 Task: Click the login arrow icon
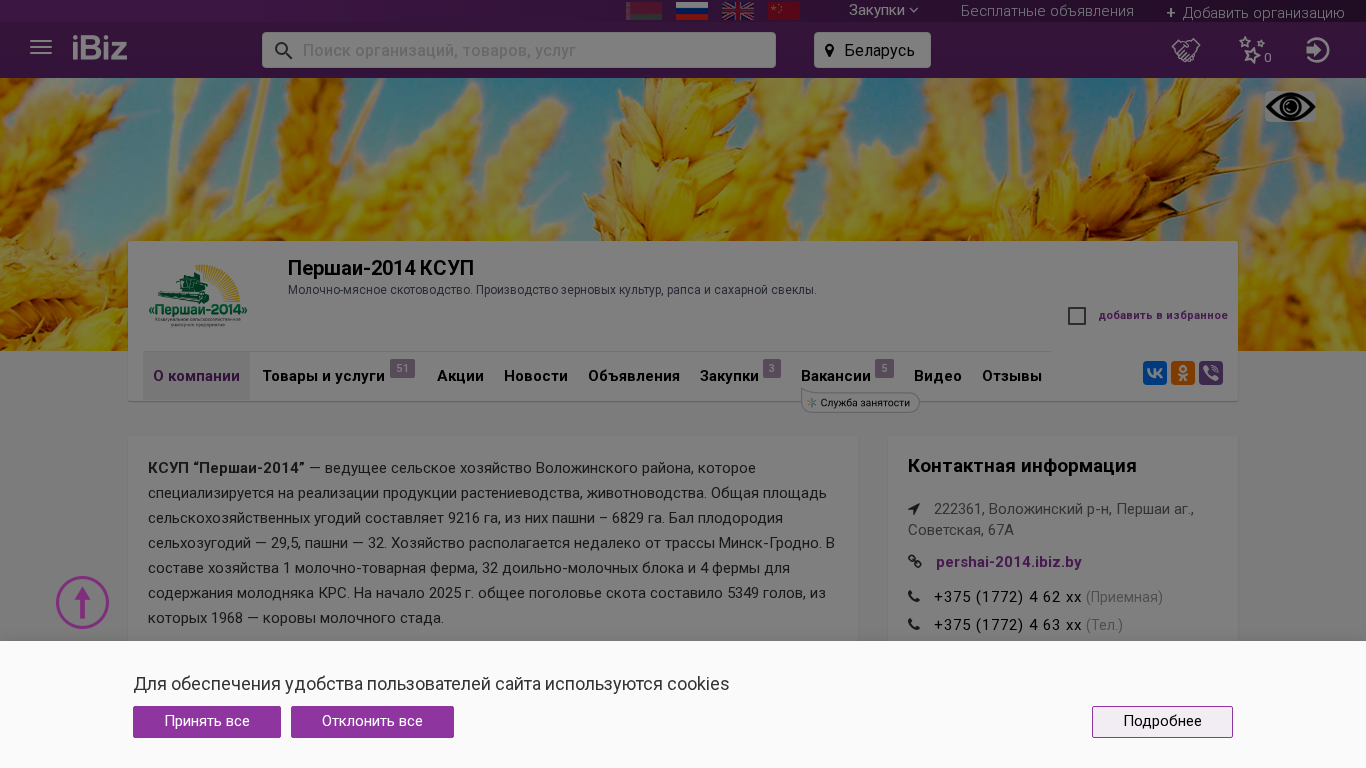1318,50
